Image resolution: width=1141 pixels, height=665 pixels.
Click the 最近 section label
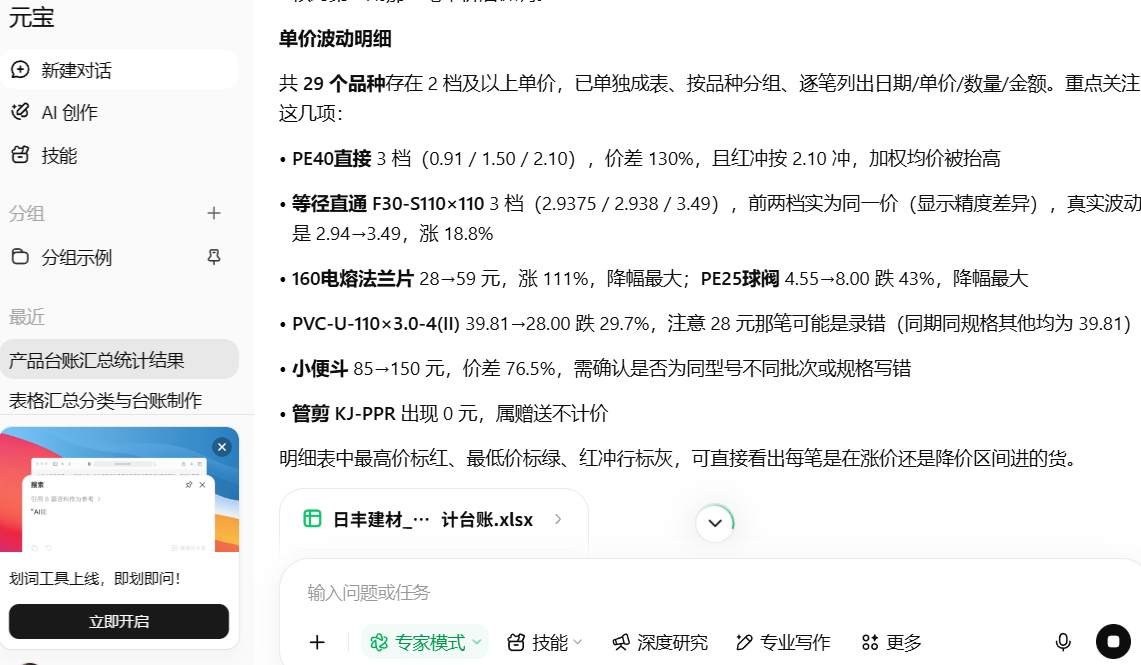(27, 316)
